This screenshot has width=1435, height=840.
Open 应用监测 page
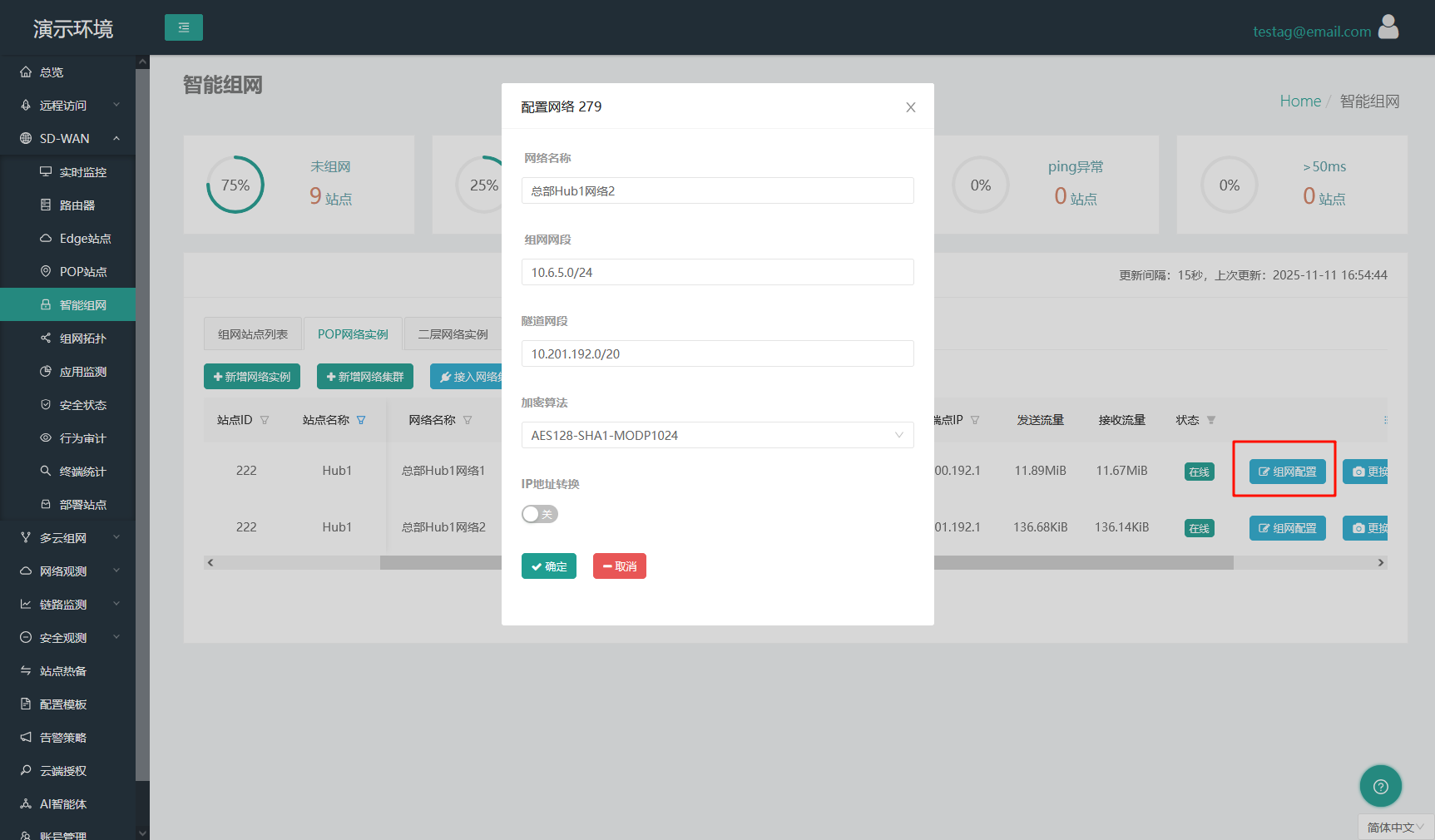coord(67,372)
